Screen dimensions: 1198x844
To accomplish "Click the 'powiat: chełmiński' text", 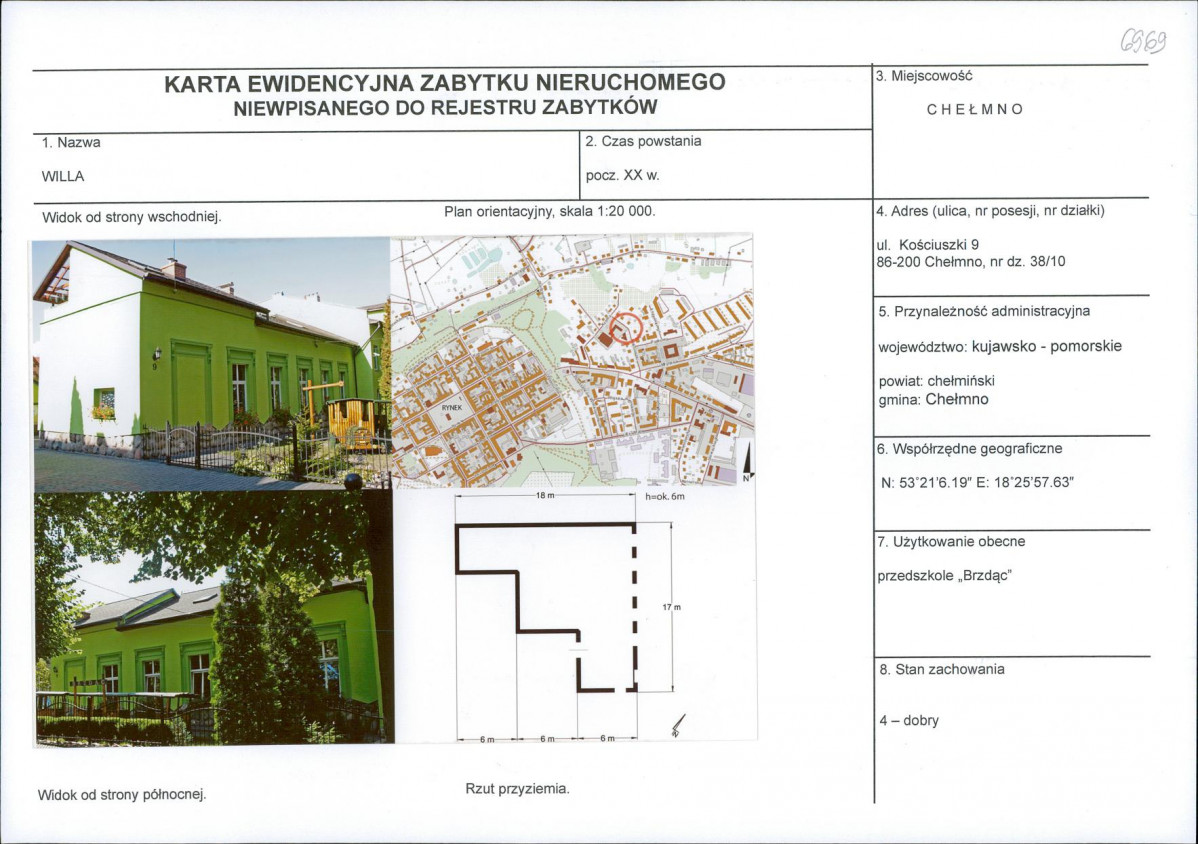I will [937, 380].
